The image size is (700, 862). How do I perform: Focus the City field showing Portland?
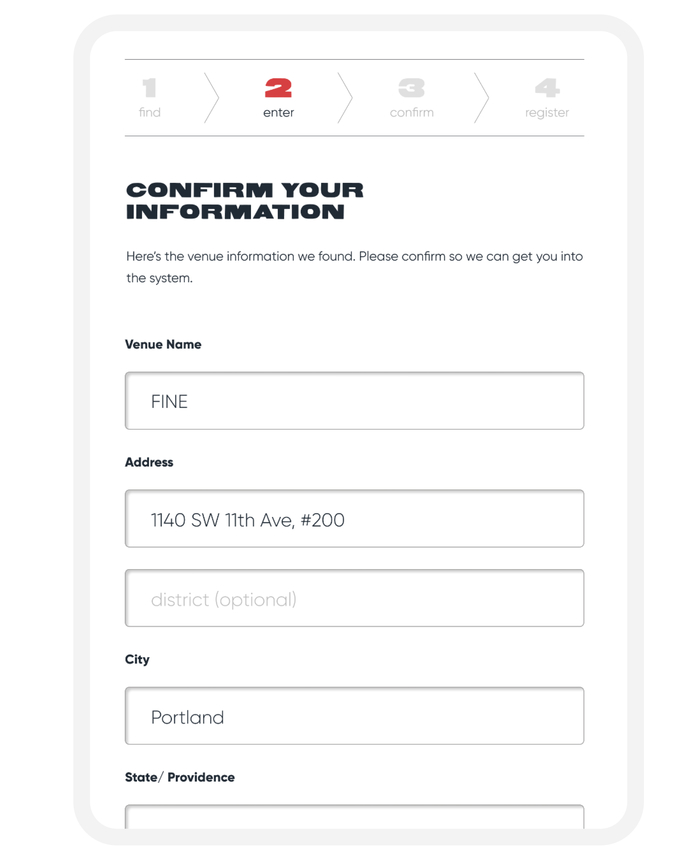[x=355, y=716]
